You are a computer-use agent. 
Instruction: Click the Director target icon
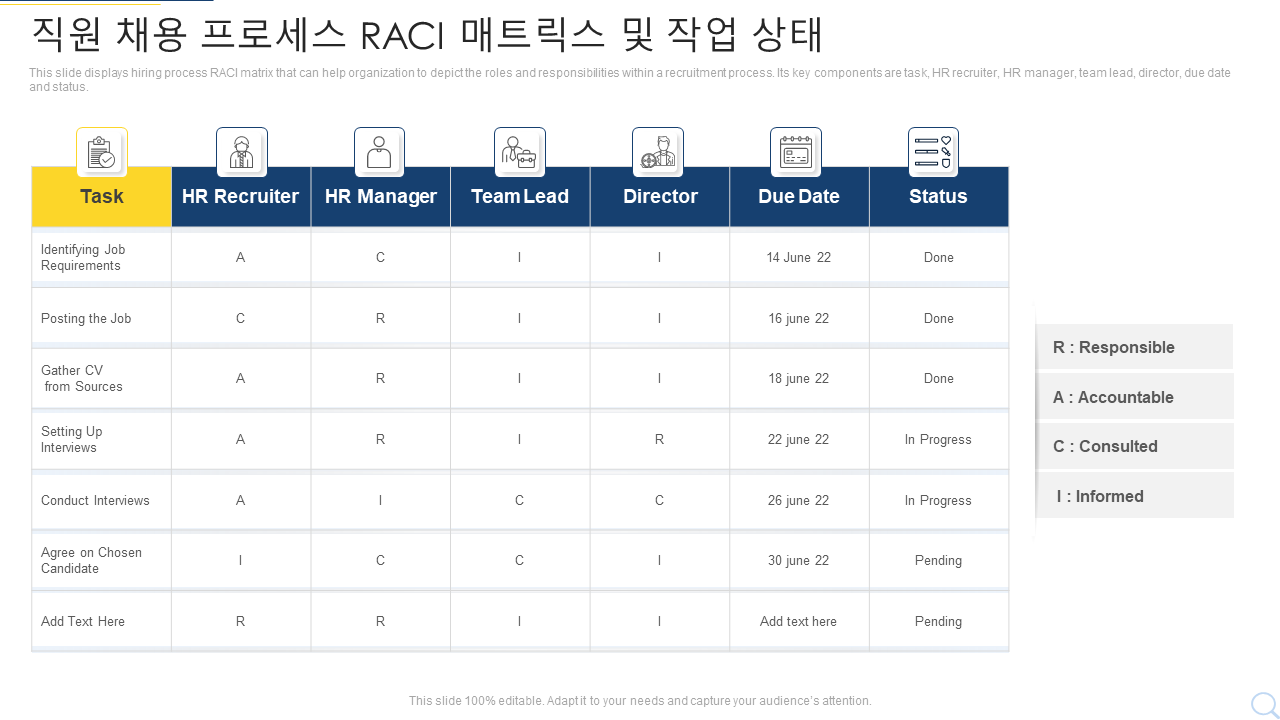click(658, 152)
